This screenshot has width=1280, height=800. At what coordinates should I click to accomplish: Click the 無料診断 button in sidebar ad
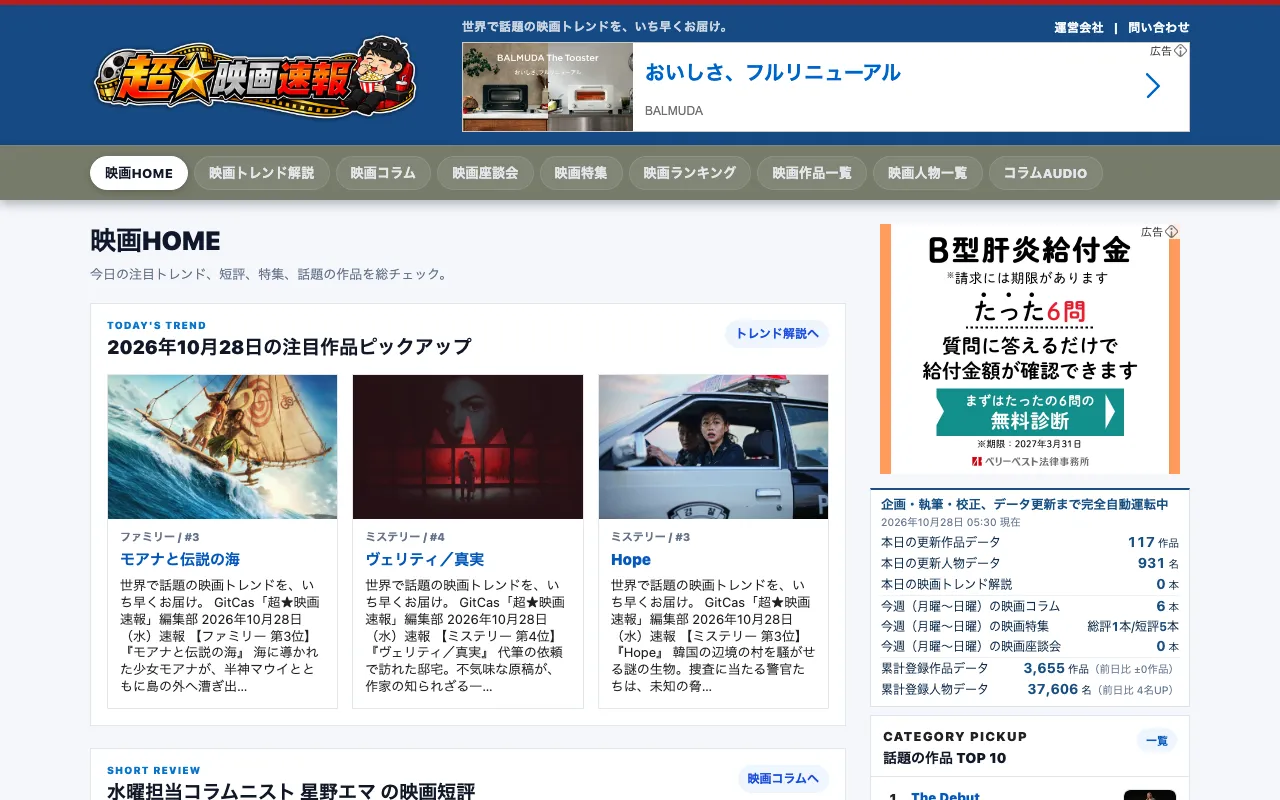[1030, 412]
